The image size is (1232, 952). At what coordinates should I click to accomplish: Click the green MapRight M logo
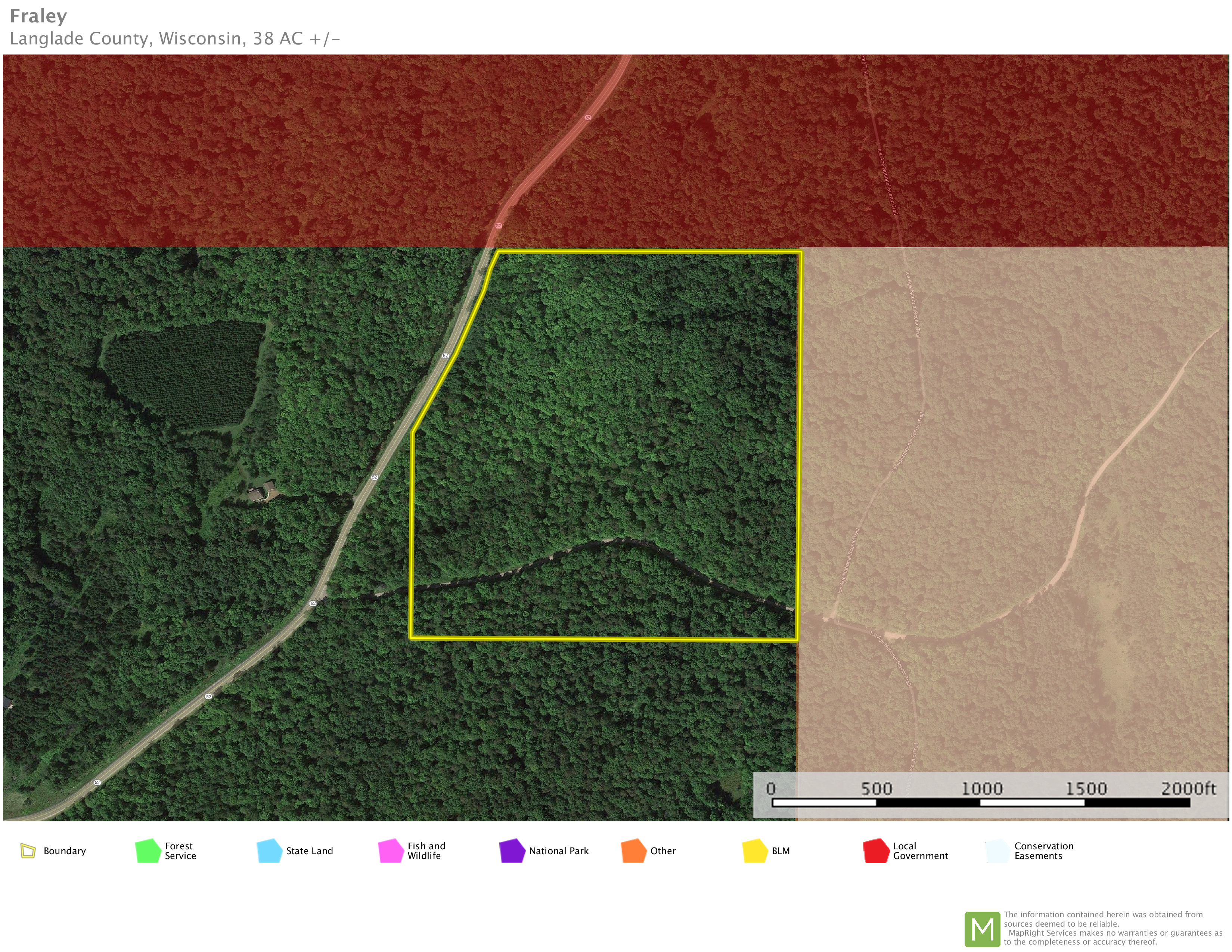coord(982,929)
